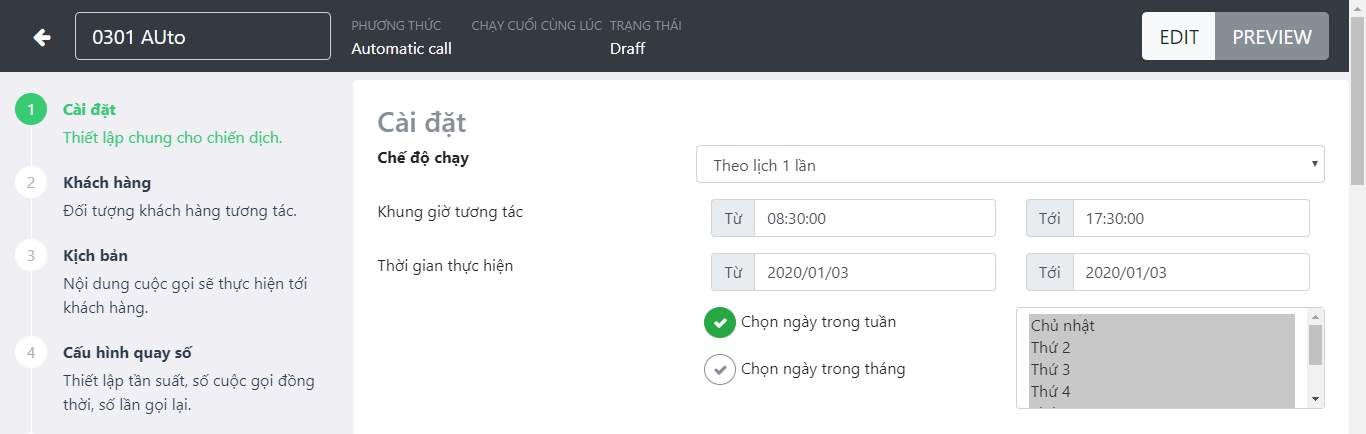
Task: Click the weekday list's down arrow
Action: 1315,399
